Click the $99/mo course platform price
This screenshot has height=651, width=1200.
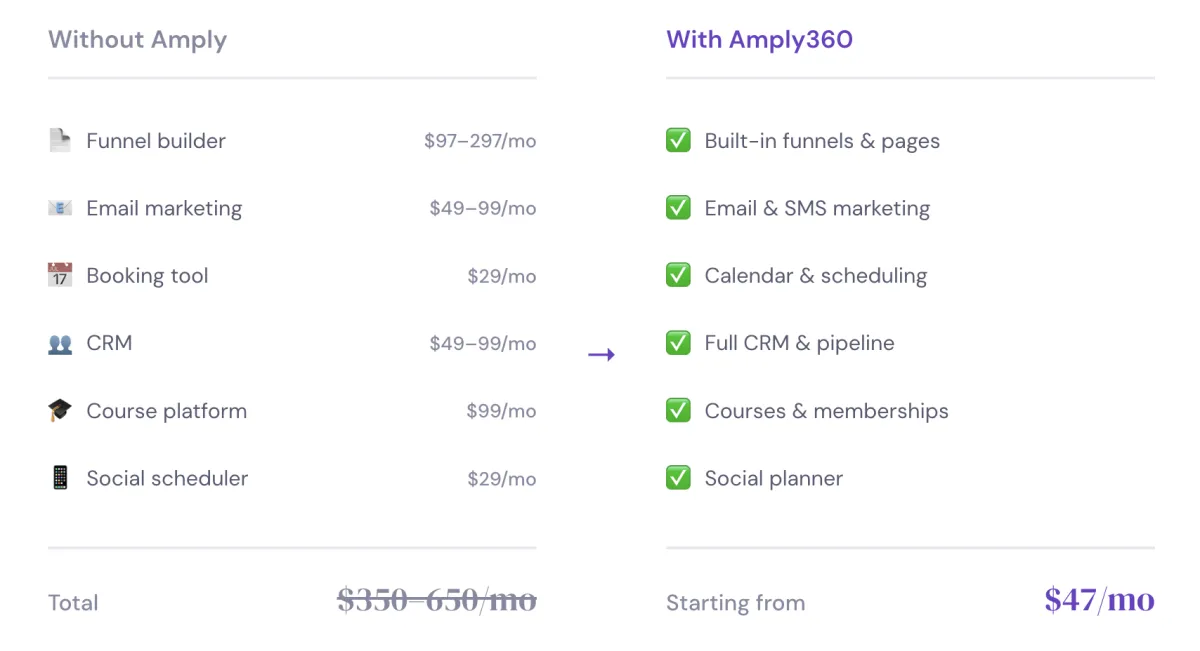pos(501,411)
